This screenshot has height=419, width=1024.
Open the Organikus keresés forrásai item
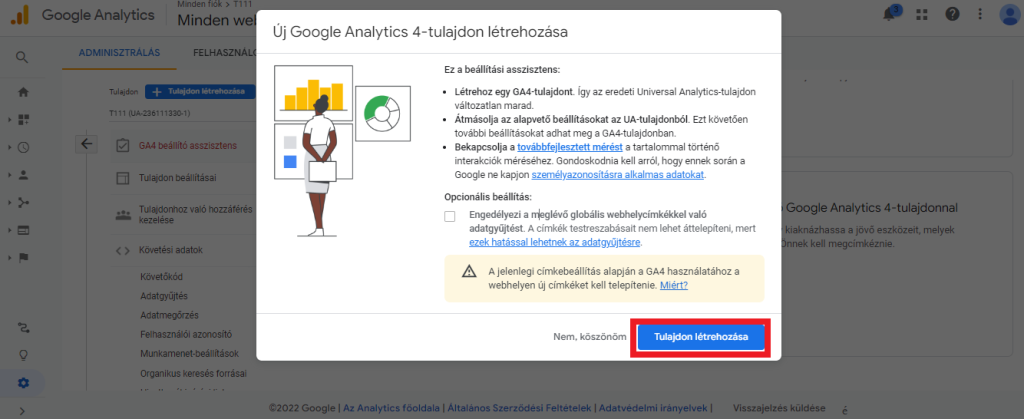[x=193, y=374]
